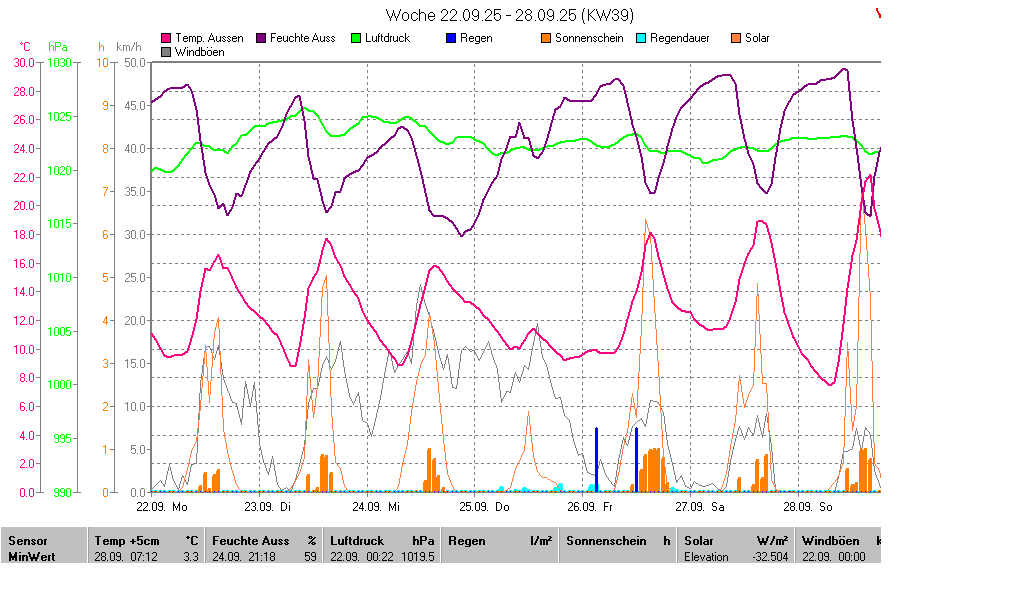Click the km/h axis unit label
Image resolution: width=1024 pixels, height=608 pixels.
point(129,47)
